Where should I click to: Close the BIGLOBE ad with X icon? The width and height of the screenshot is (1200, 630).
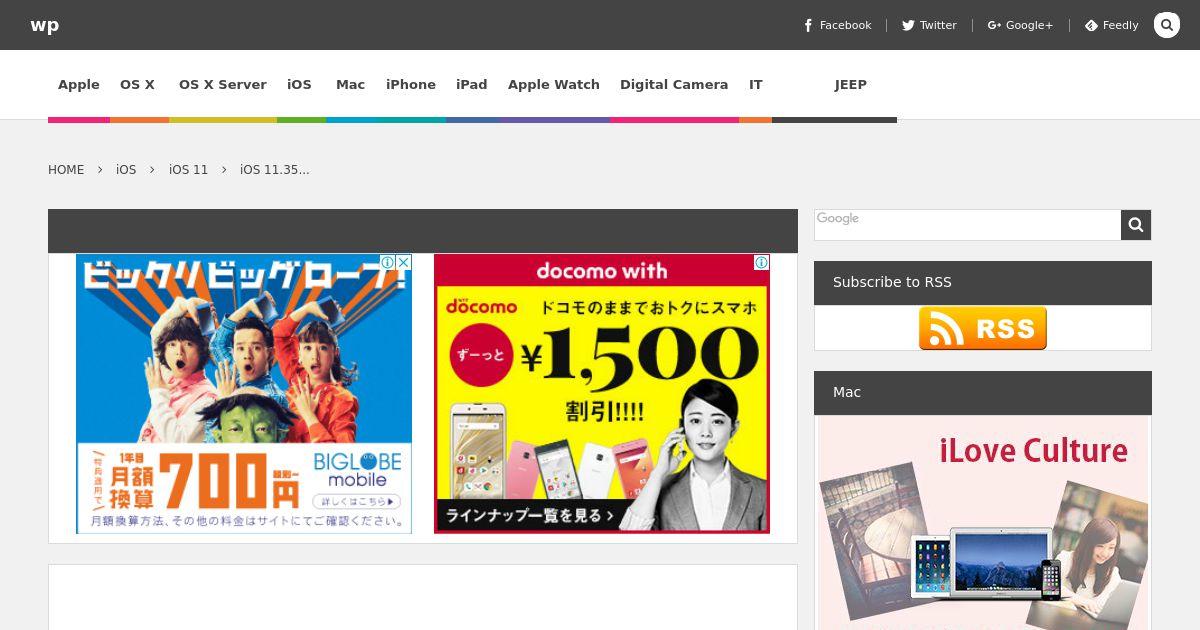click(x=404, y=262)
